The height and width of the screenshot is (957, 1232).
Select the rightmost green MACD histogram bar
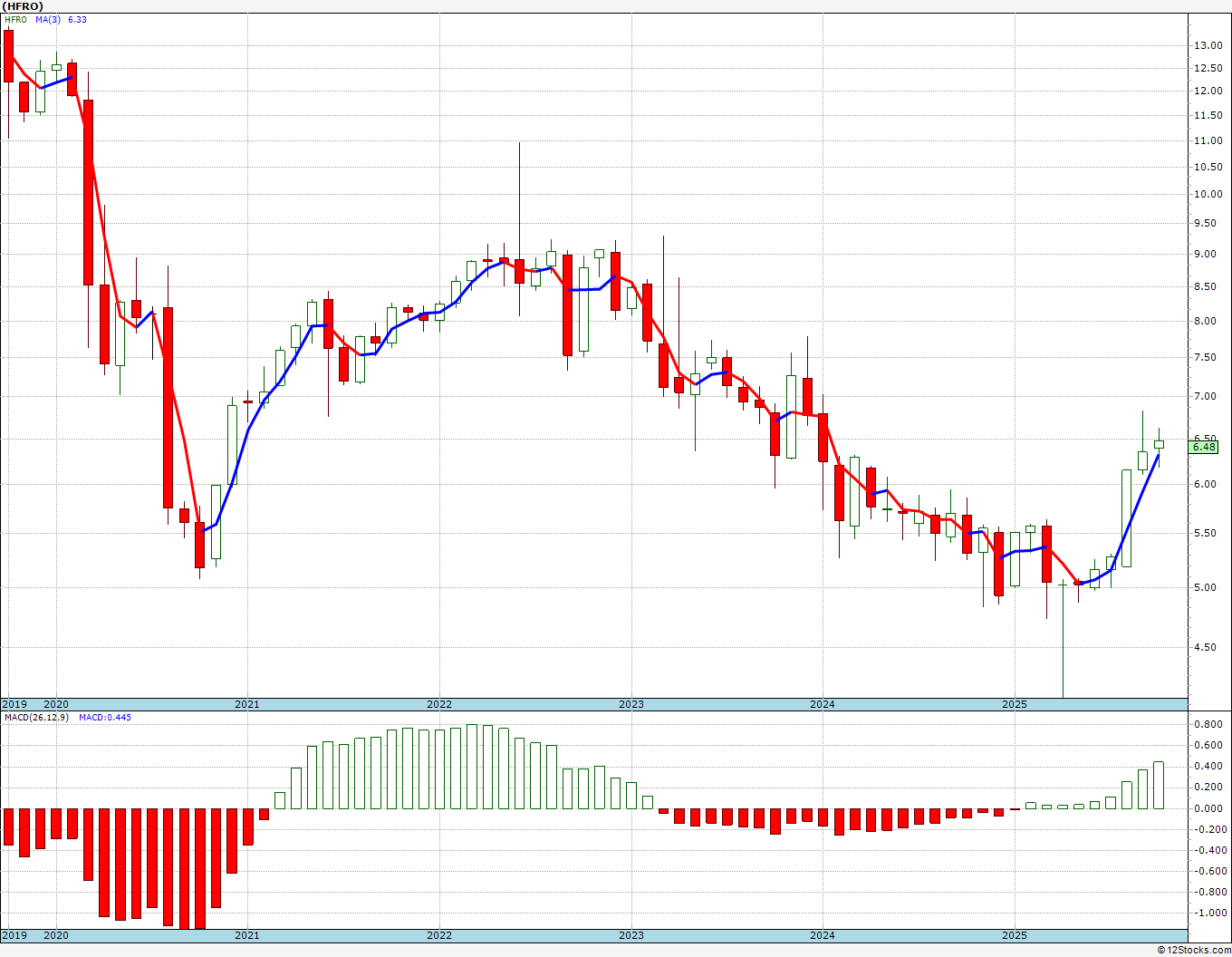pos(1159,785)
